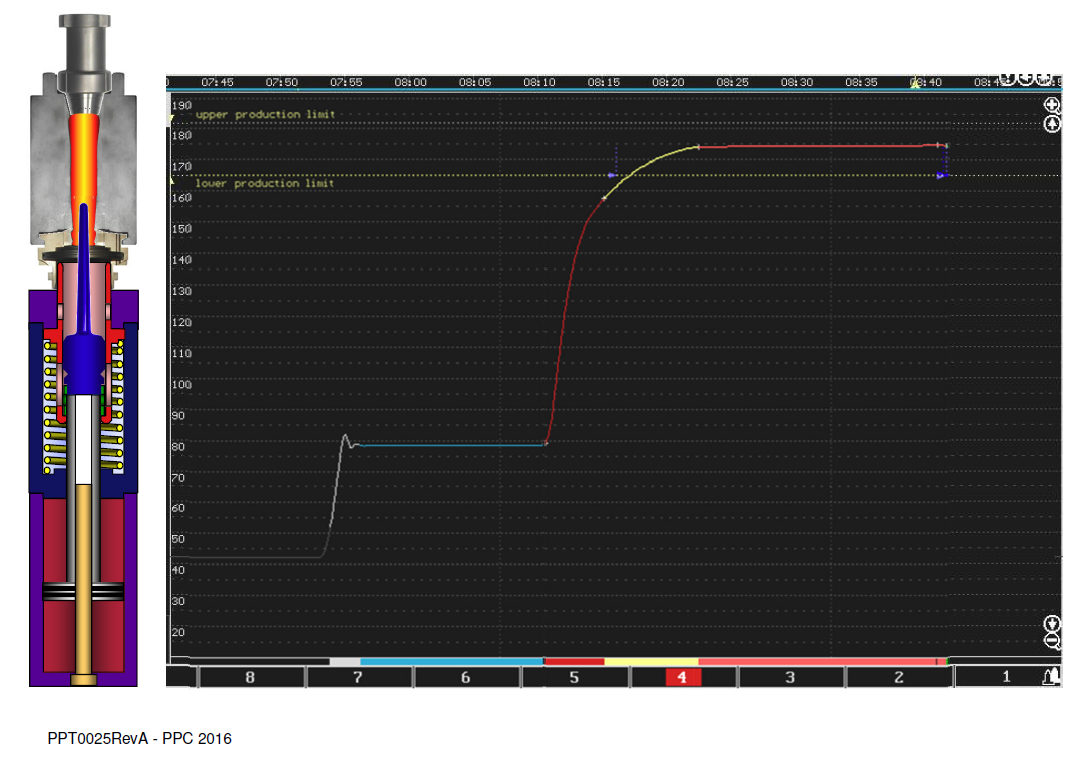Click the yellow curved section of the temperature curve
This screenshot has width=1081, height=757.
[645, 165]
